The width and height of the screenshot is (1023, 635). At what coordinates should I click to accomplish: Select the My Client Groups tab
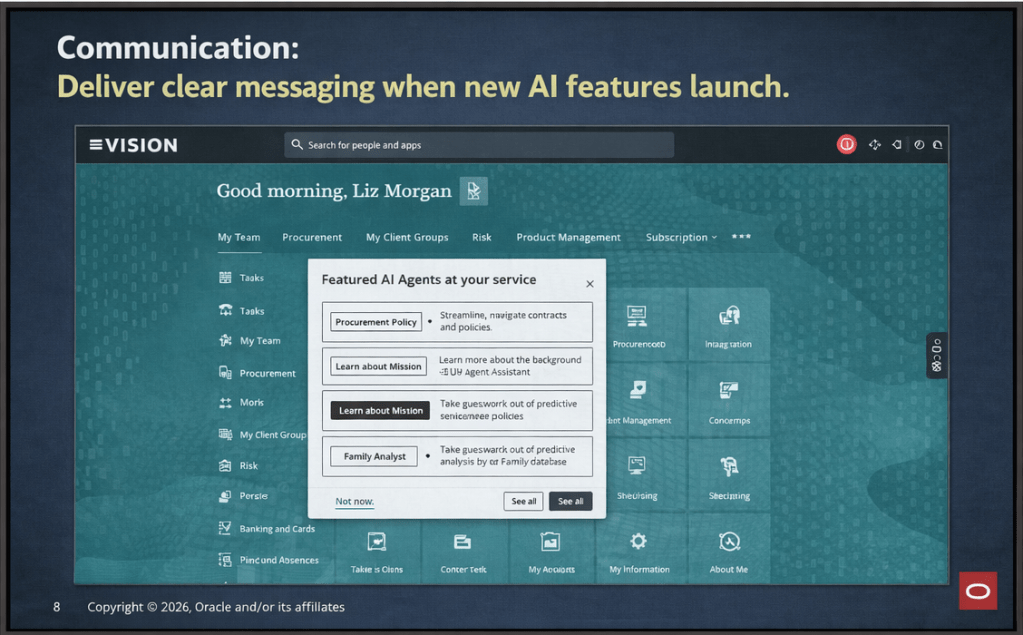407,238
